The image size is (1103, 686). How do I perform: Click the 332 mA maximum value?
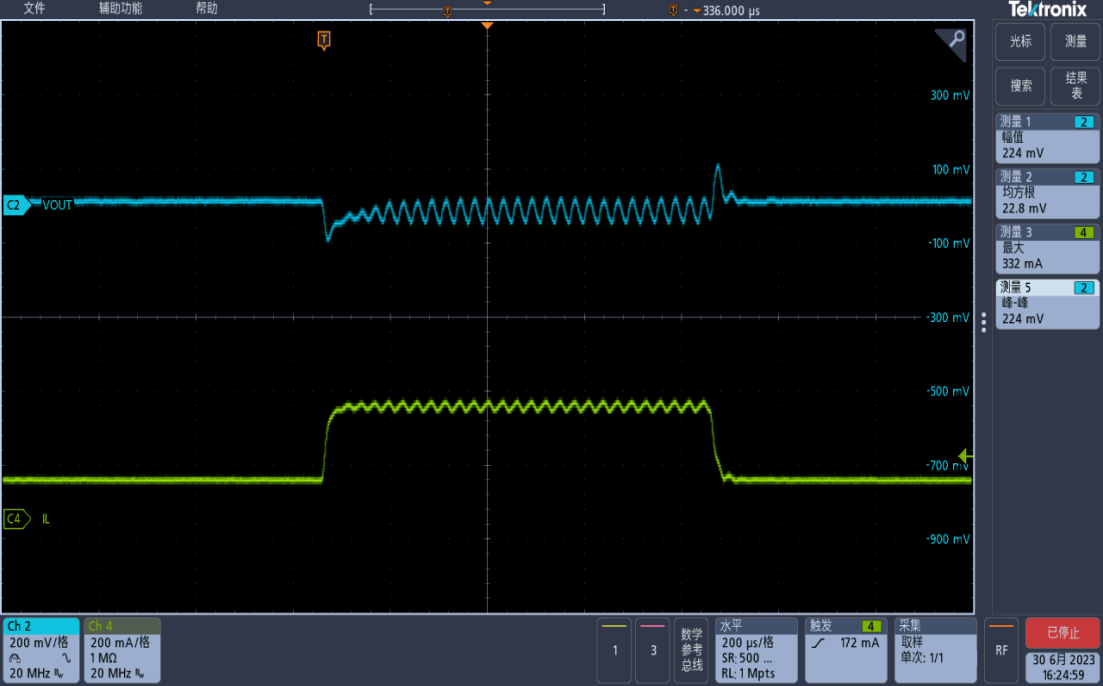(1022, 264)
